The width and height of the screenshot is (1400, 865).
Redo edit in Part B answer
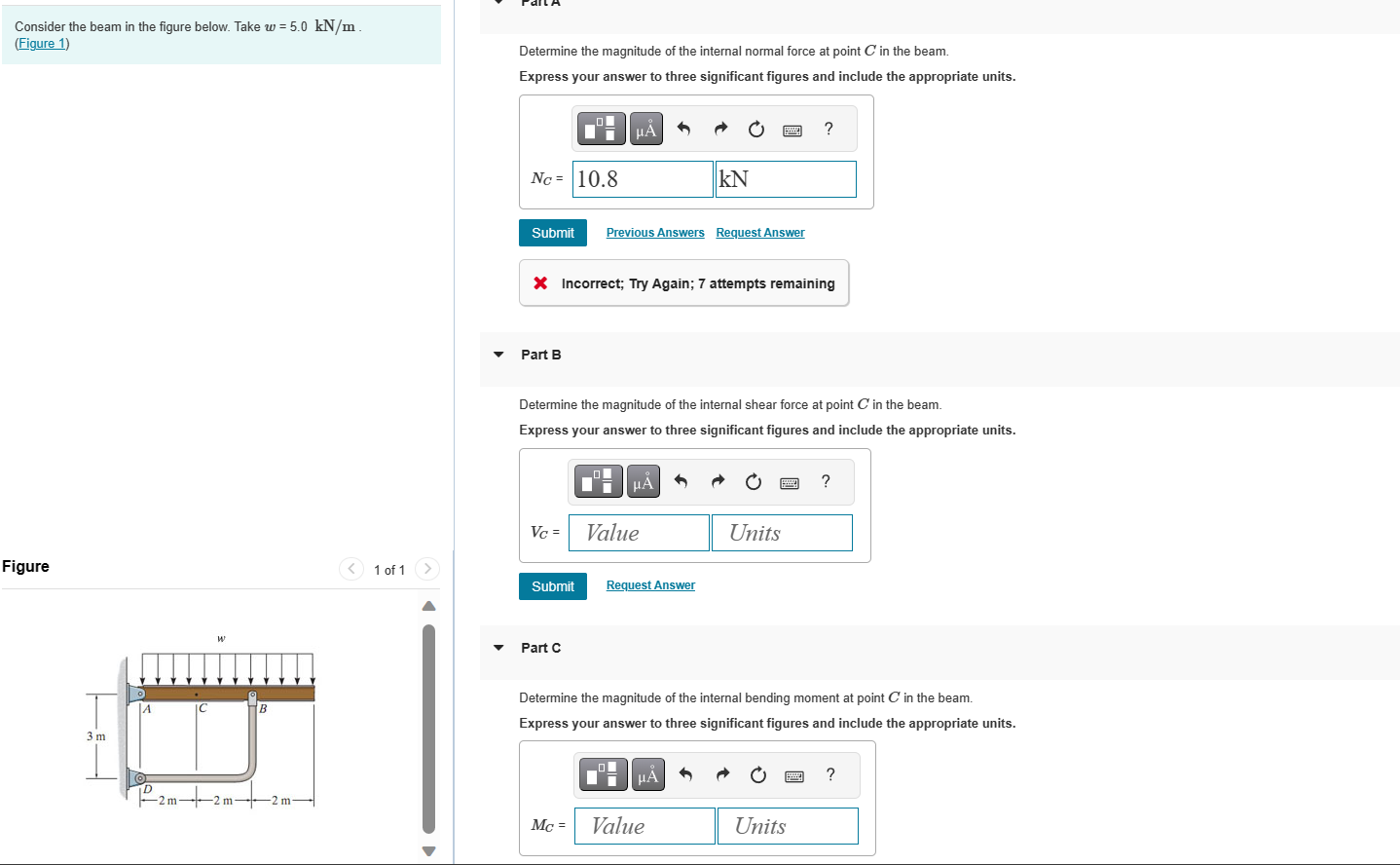[718, 481]
